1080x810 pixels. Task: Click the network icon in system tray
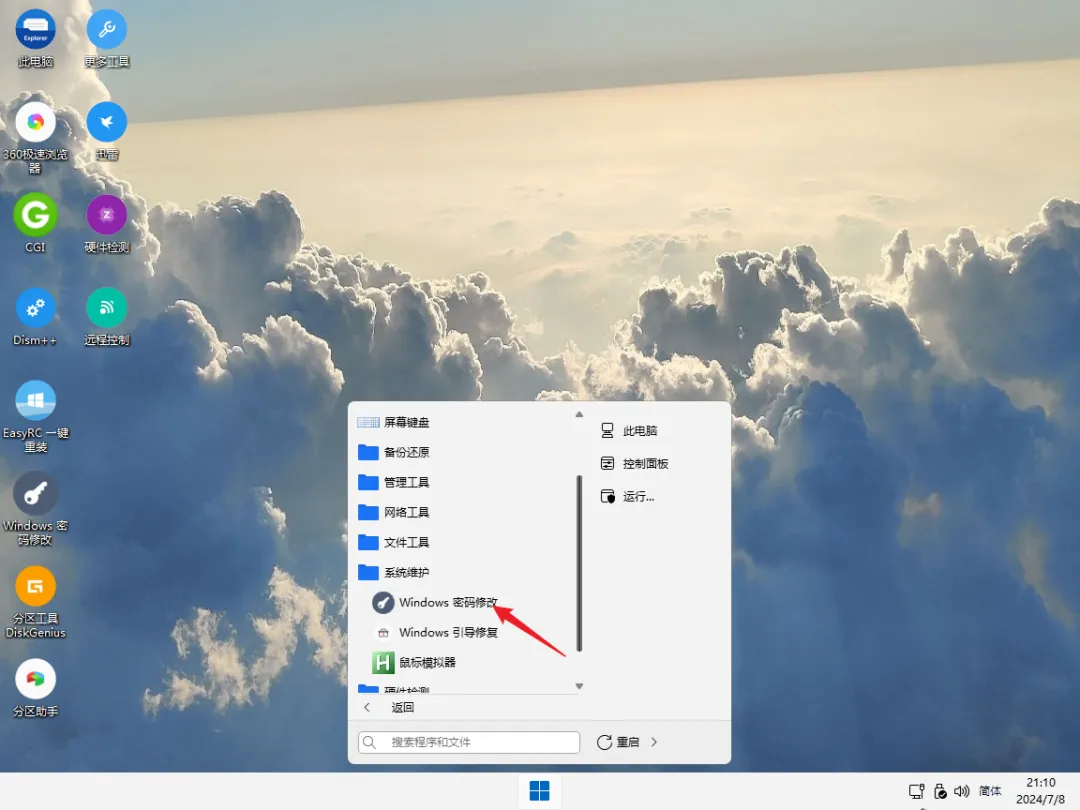[916, 791]
